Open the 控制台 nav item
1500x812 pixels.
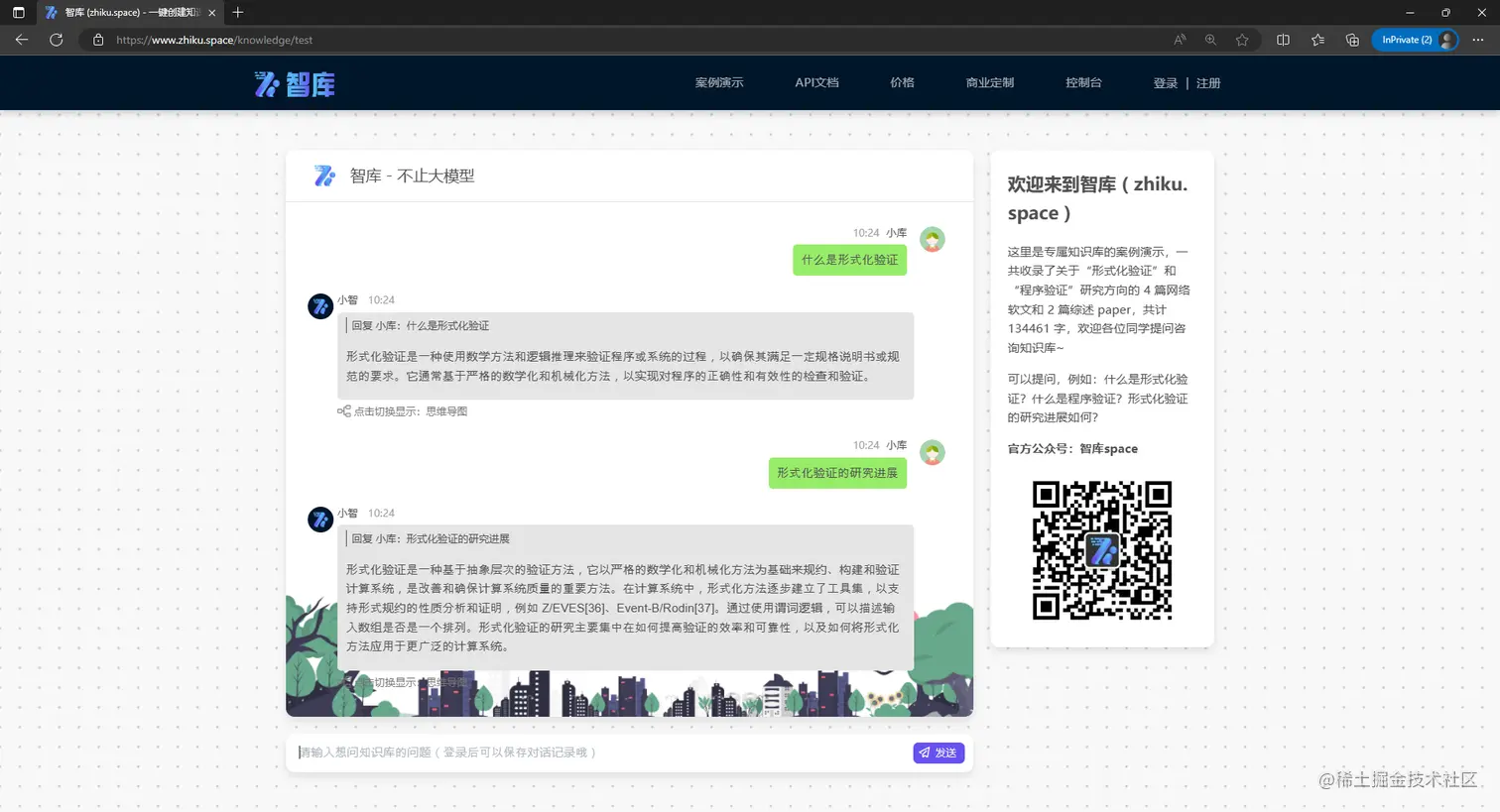tap(1083, 83)
